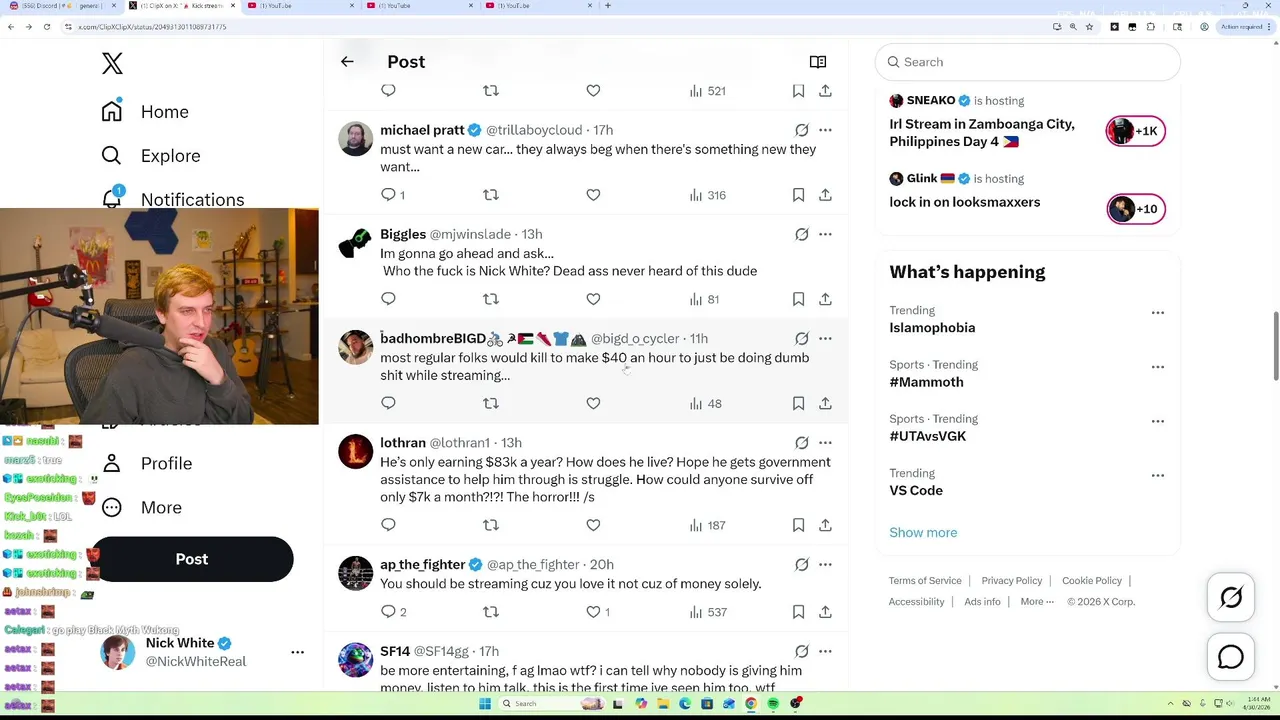Reply to Biggles' post
1280x720 pixels.
(389, 299)
